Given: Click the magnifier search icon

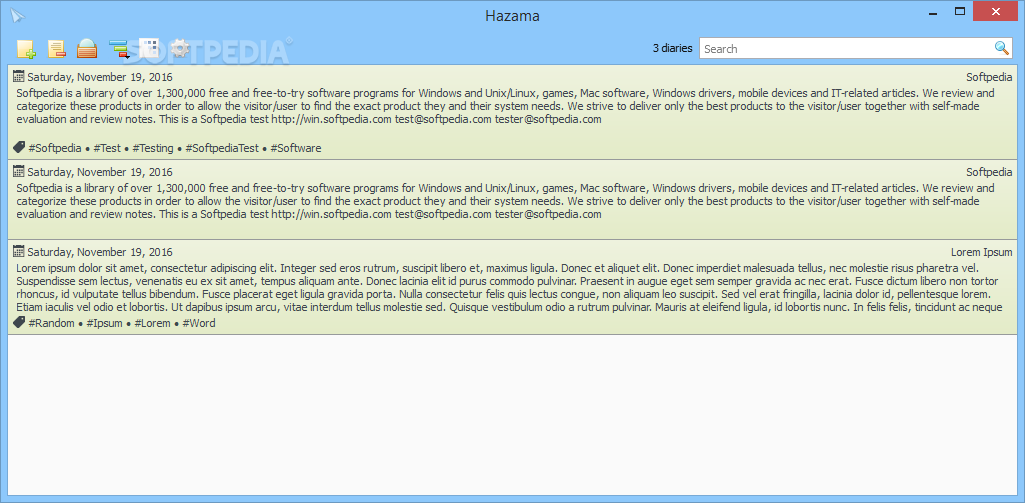Looking at the screenshot, I should coord(1001,48).
